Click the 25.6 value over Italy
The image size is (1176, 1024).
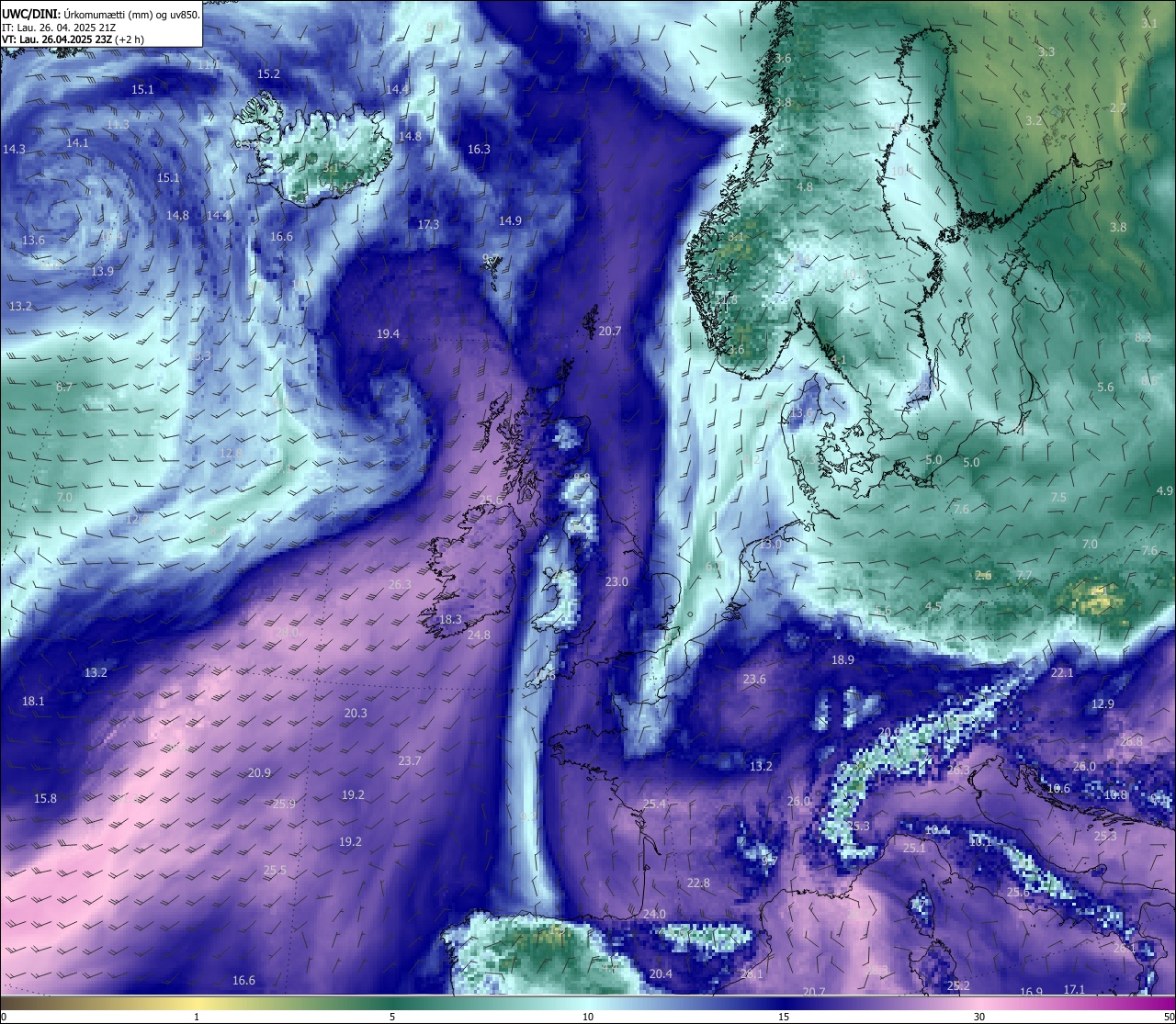tap(1018, 892)
